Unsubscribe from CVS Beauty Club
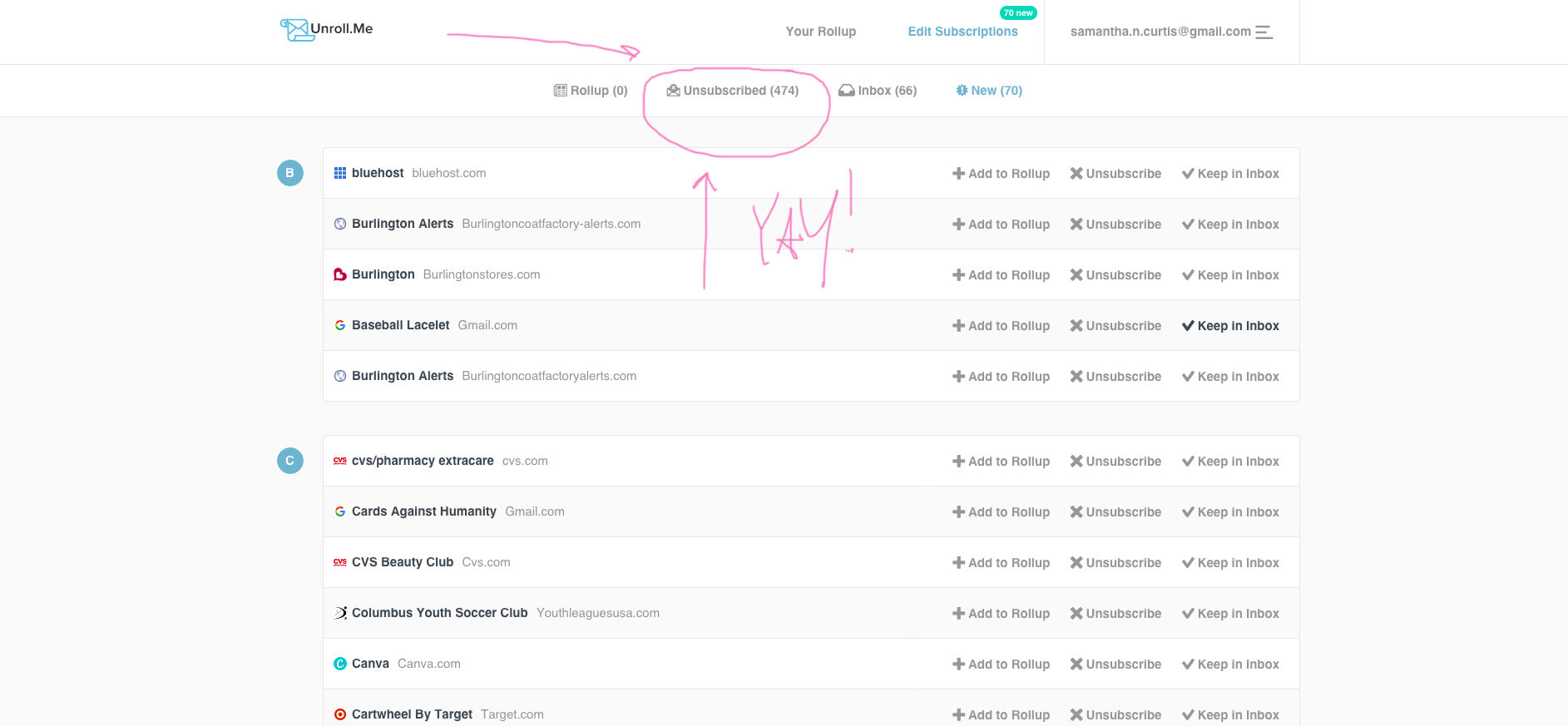 tap(1115, 563)
